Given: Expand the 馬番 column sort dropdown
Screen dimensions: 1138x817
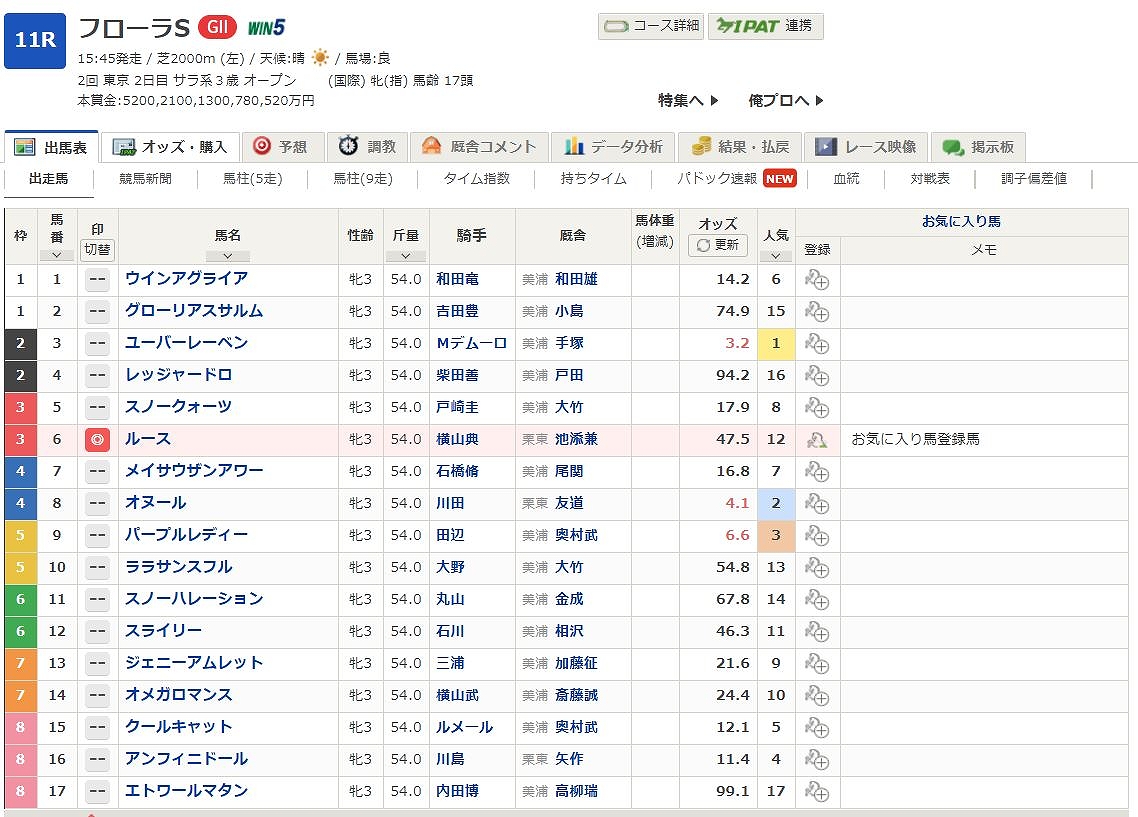Looking at the screenshot, I should [x=57, y=255].
